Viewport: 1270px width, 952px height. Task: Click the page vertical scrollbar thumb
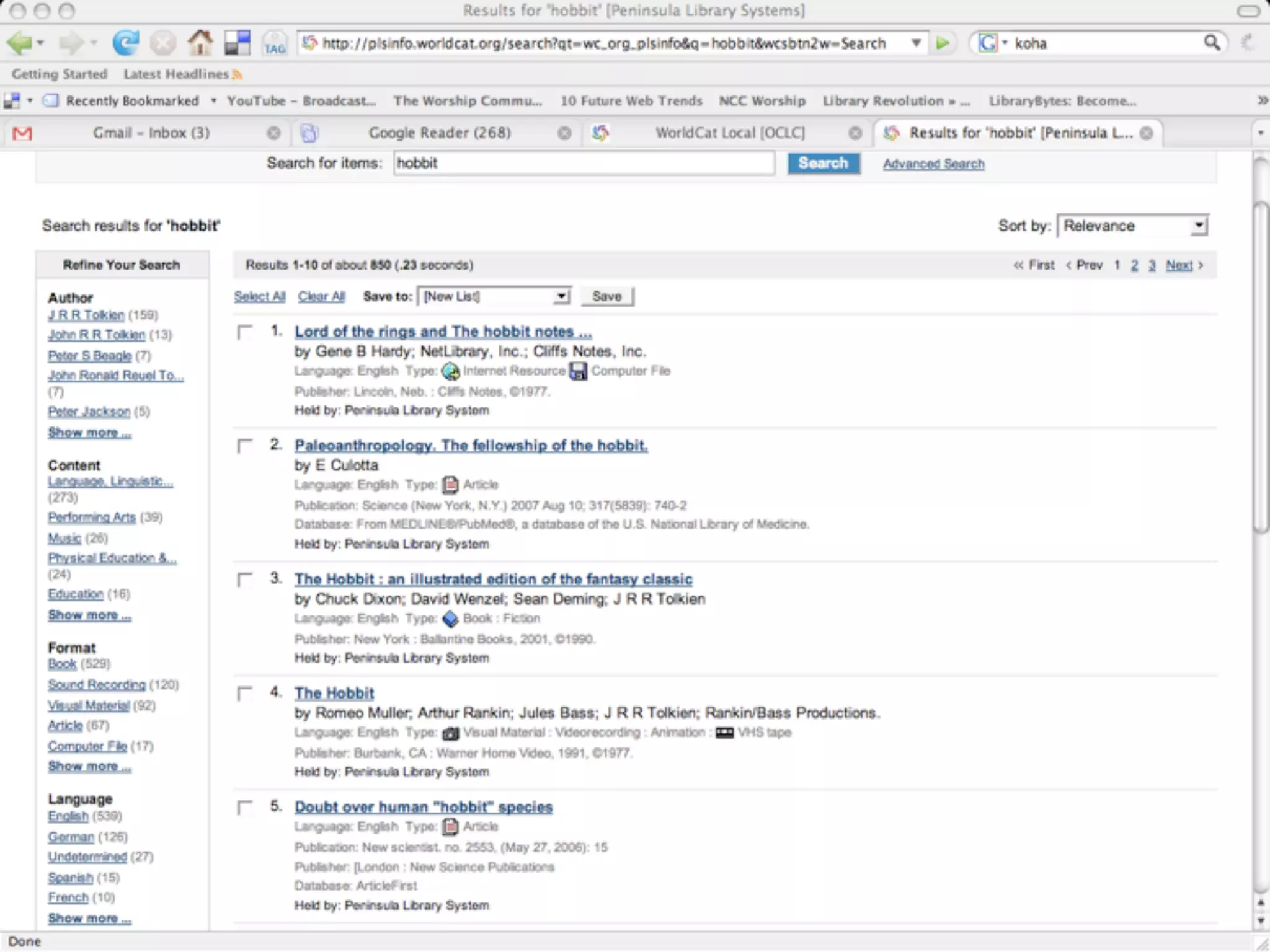click(1260, 366)
